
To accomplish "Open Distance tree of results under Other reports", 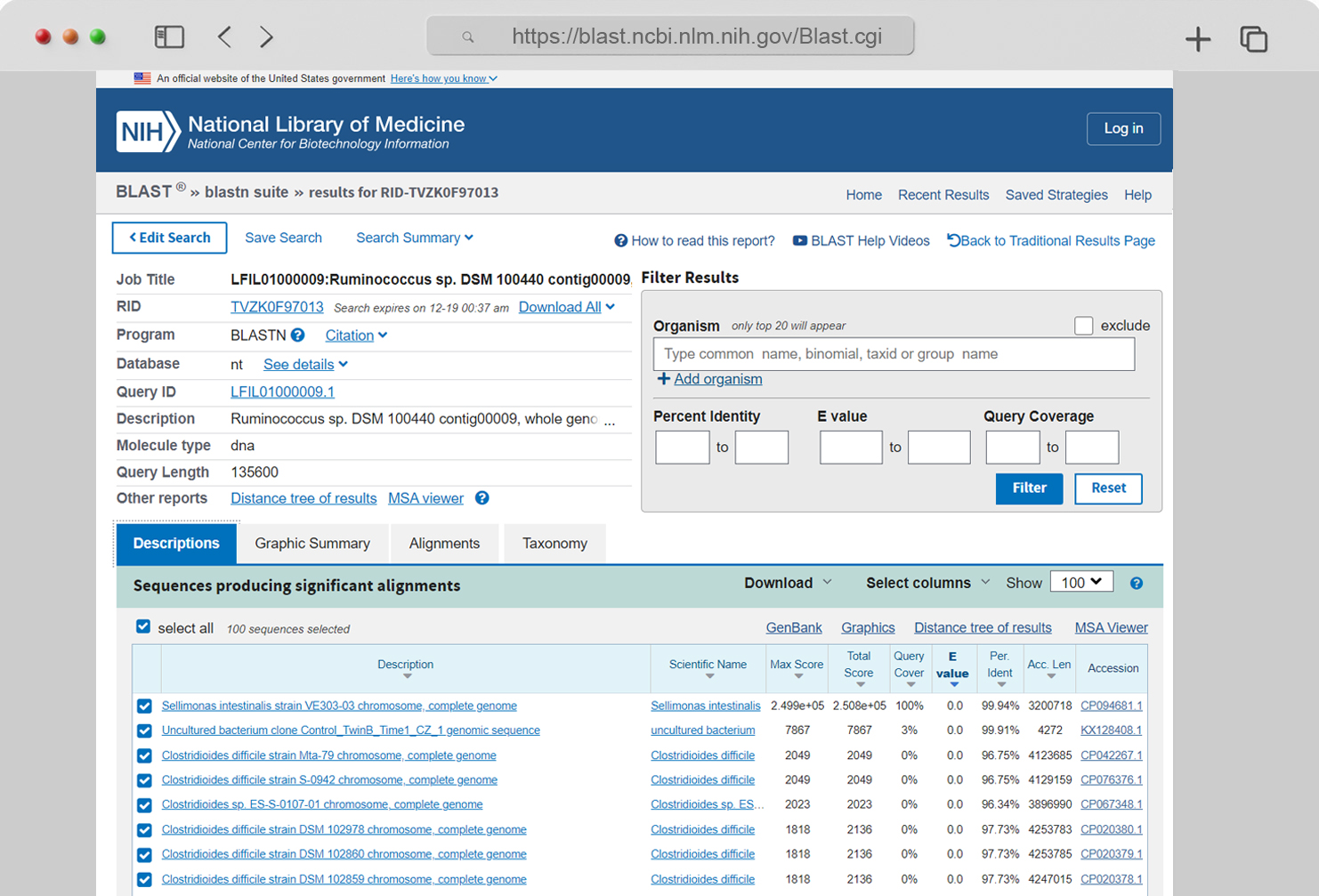I will (303, 498).
